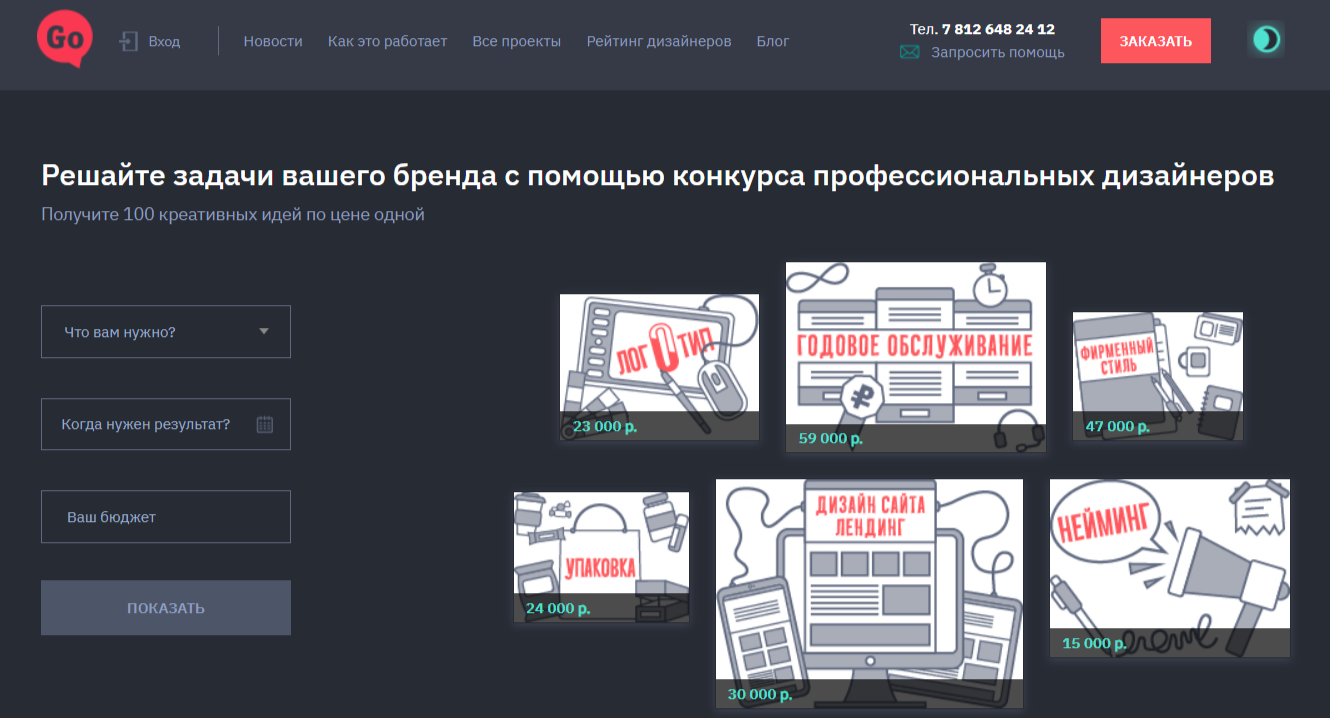Click the red ЗАКАЗАТЬ button
Image resolution: width=1330 pixels, height=718 pixels.
[x=1155, y=40]
